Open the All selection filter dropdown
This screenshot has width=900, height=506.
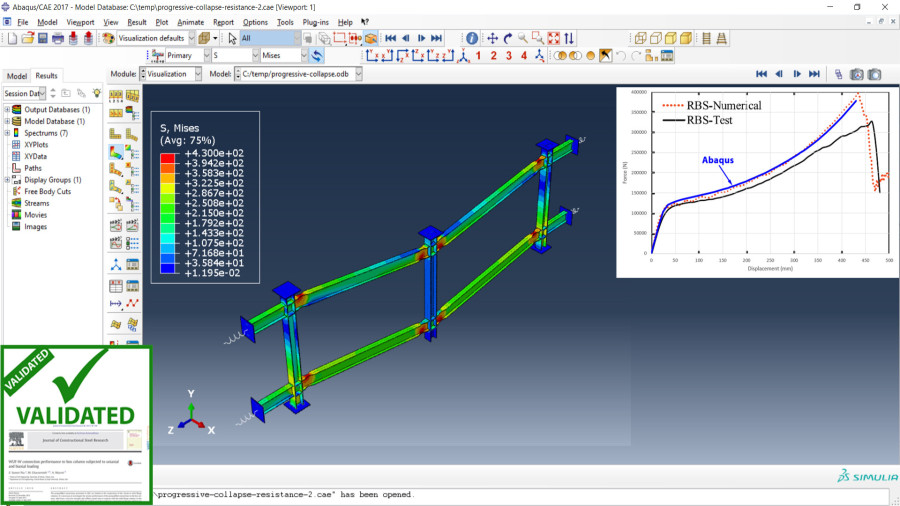[x=270, y=38]
